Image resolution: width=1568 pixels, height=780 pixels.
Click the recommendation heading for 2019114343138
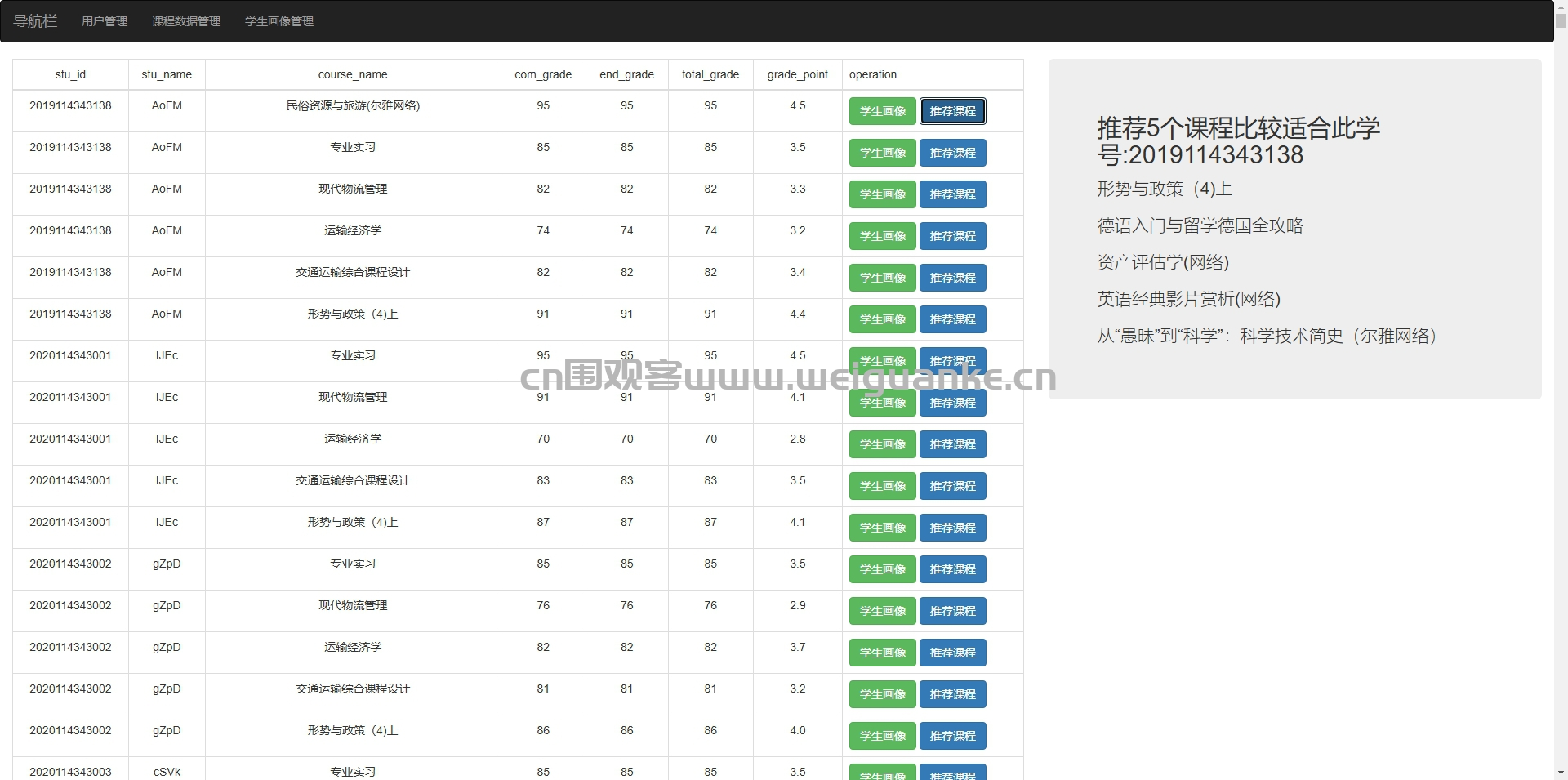pyautogui.click(x=1238, y=141)
